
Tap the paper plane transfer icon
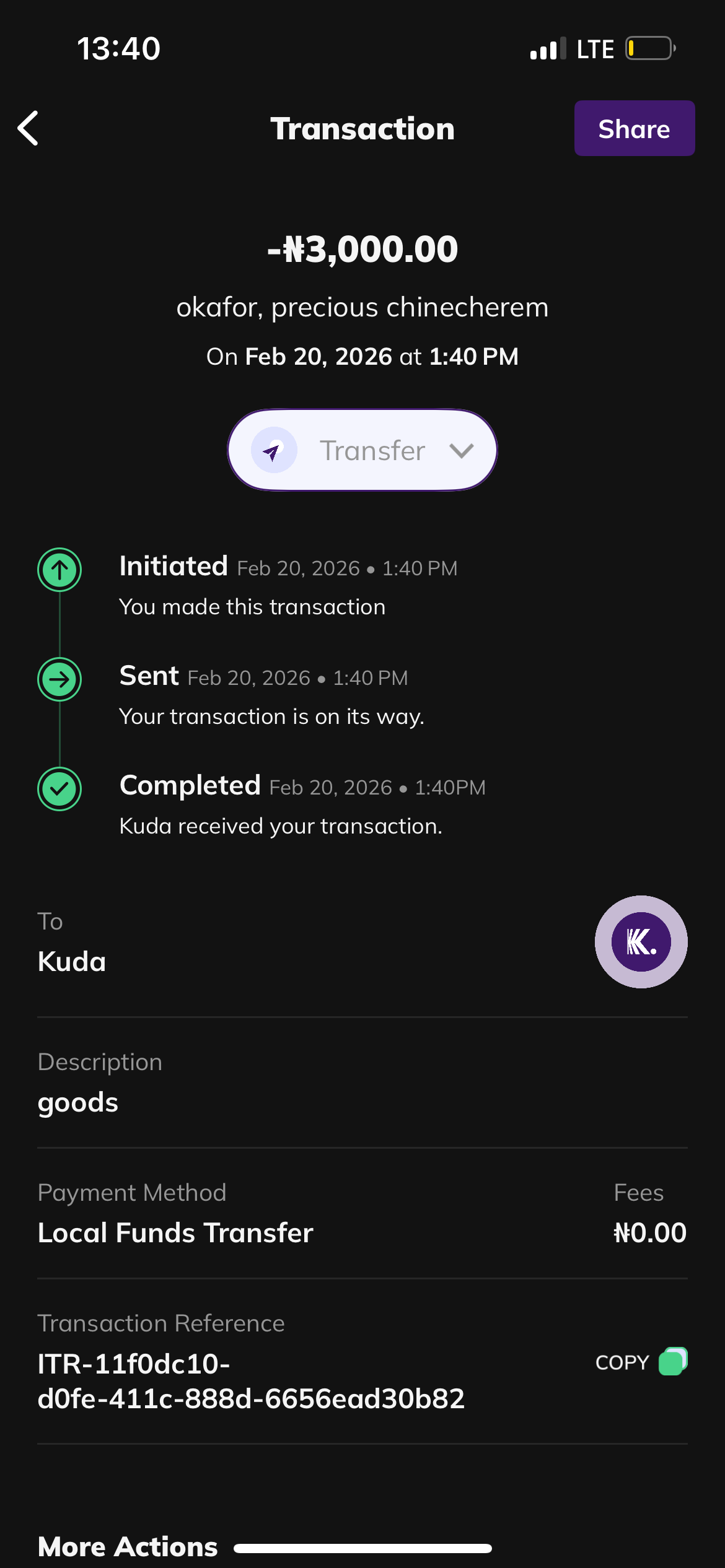click(273, 450)
